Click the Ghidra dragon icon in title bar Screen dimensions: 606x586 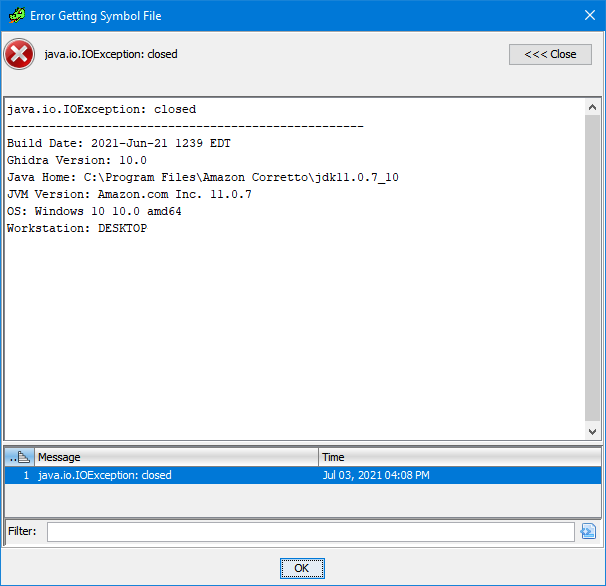(17, 15)
